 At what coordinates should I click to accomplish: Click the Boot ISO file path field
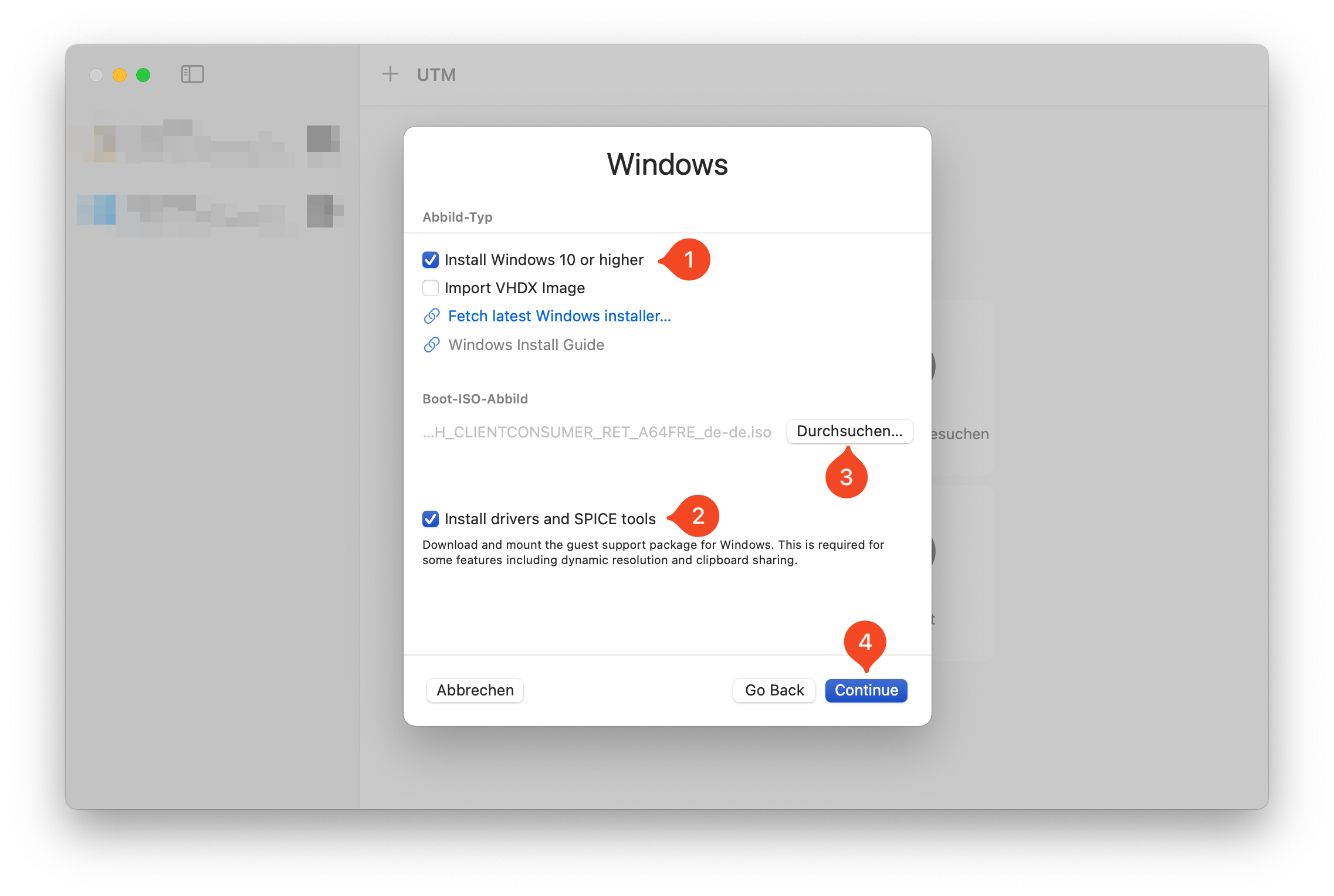(597, 432)
